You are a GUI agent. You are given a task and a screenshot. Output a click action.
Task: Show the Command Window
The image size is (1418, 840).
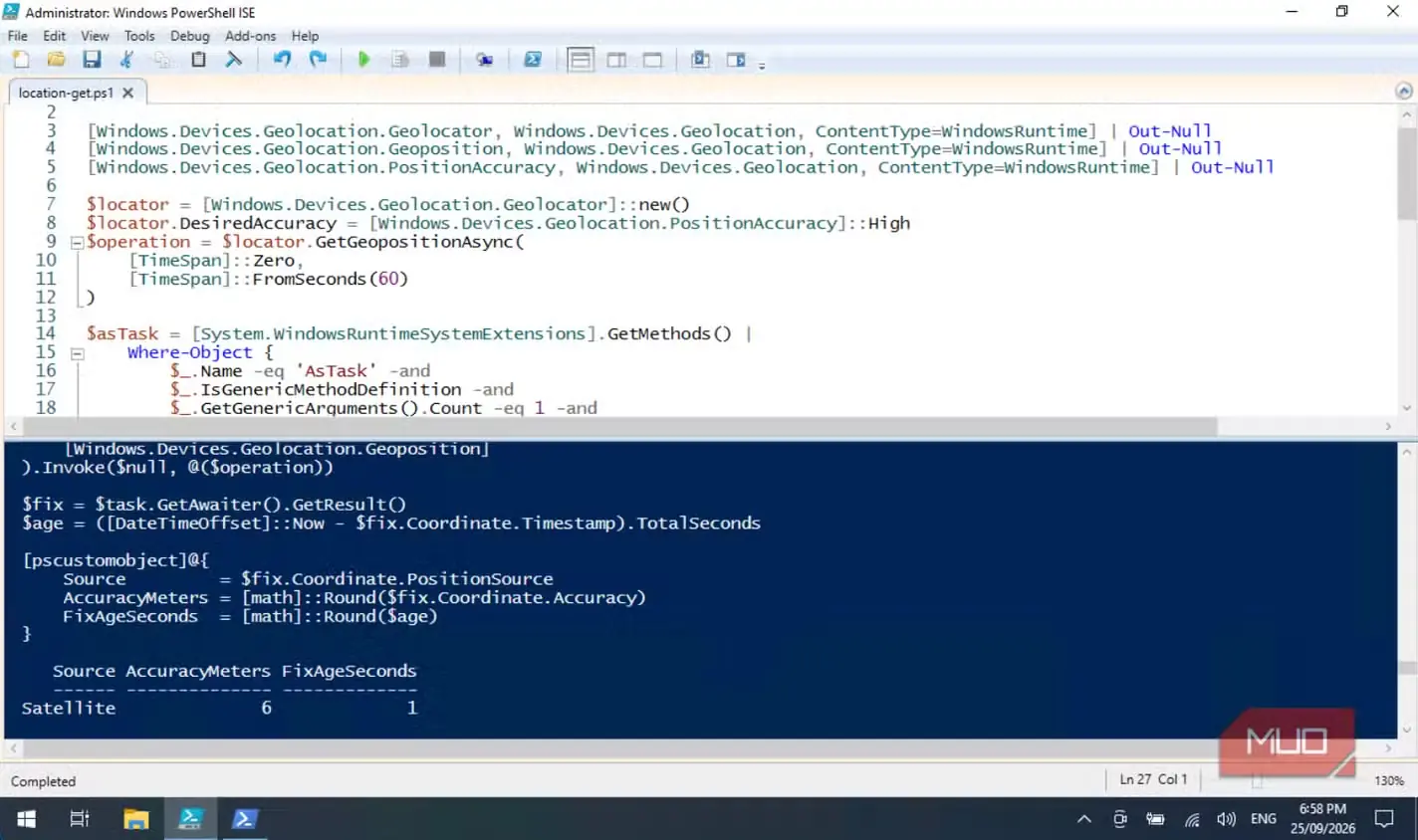(x=700, y=60)
